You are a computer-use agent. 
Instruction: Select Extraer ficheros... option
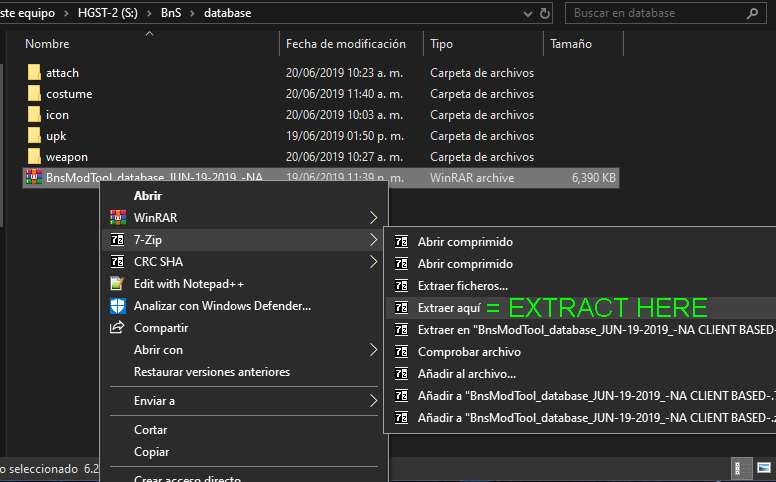tap(463, 286)
